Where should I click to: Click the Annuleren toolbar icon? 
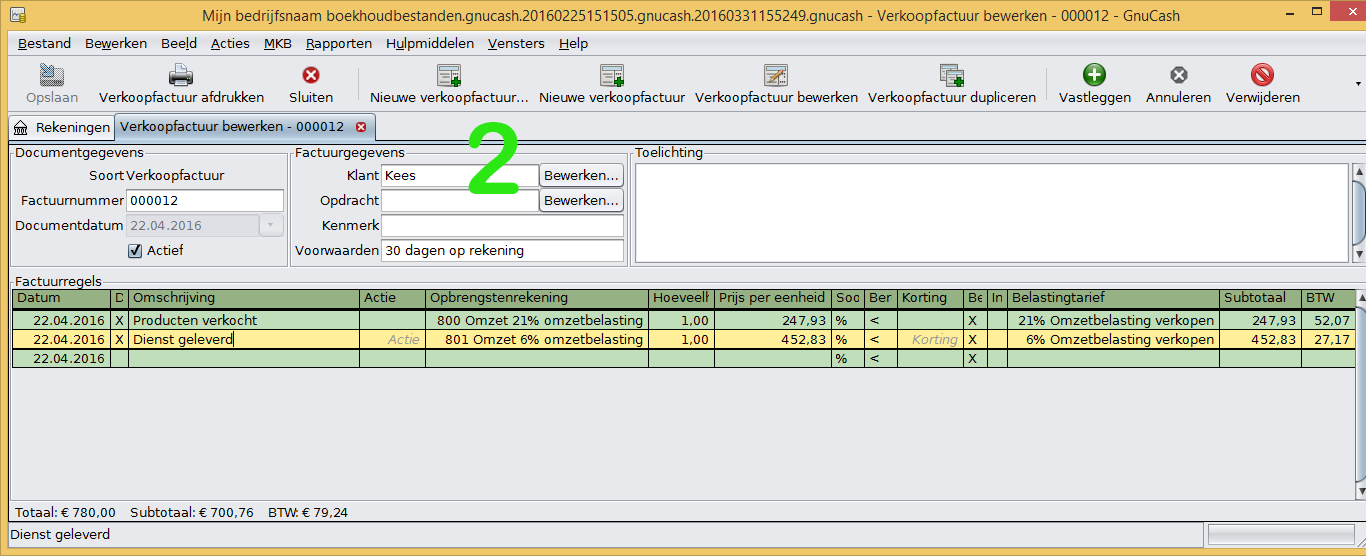click(x=1179, y=75)
